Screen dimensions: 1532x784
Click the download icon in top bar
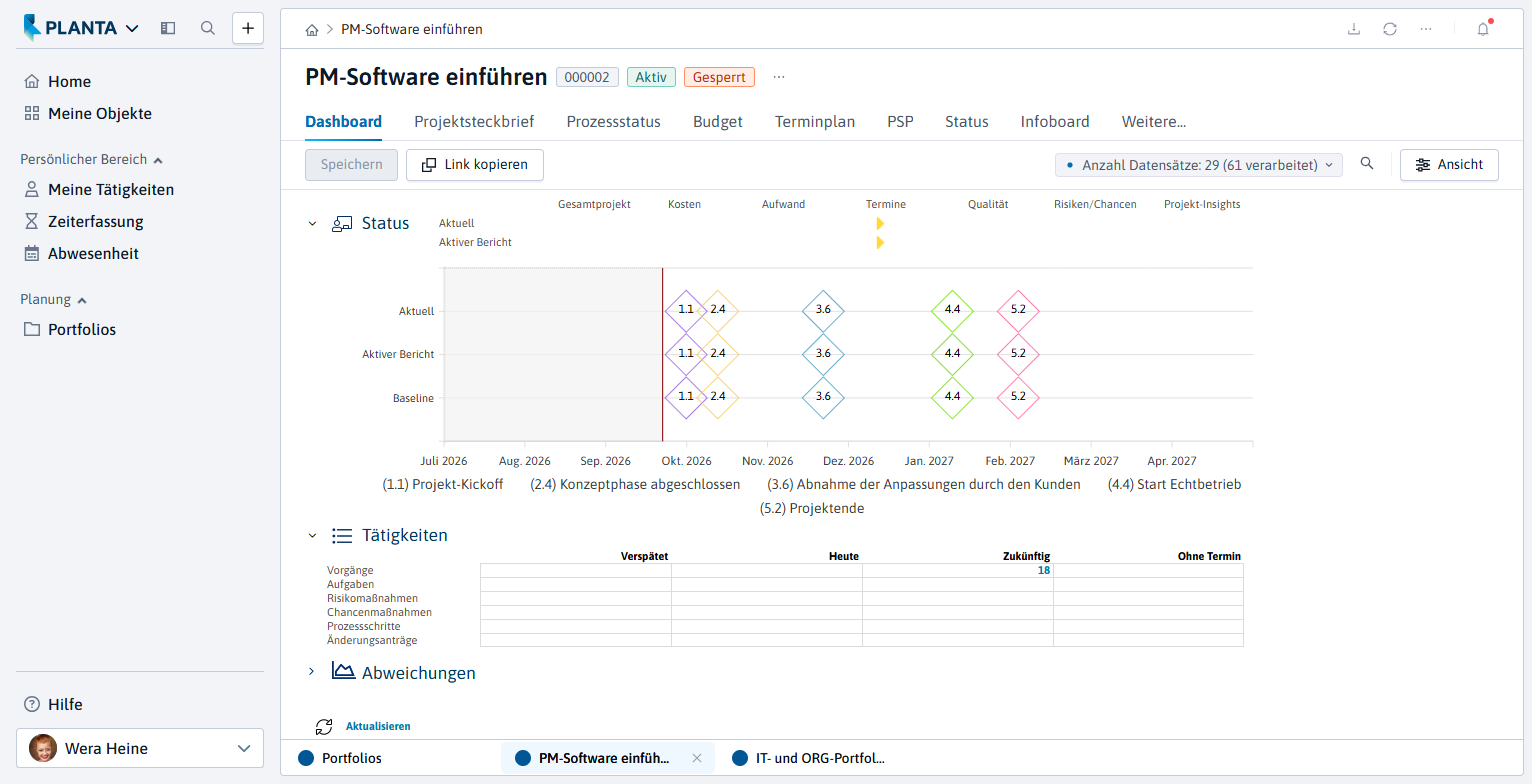pos(1354,29)
